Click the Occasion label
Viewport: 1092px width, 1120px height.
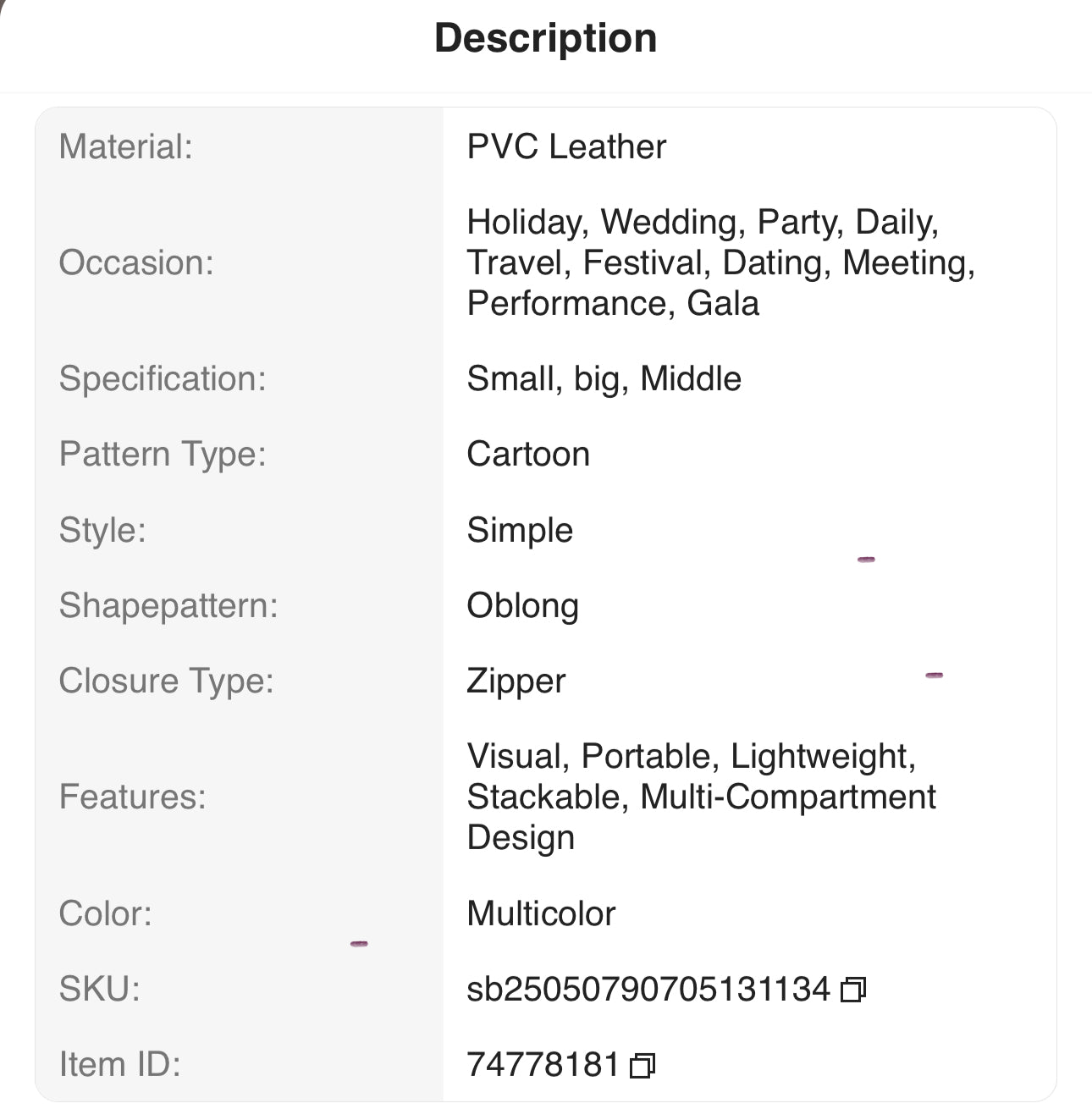136,263
